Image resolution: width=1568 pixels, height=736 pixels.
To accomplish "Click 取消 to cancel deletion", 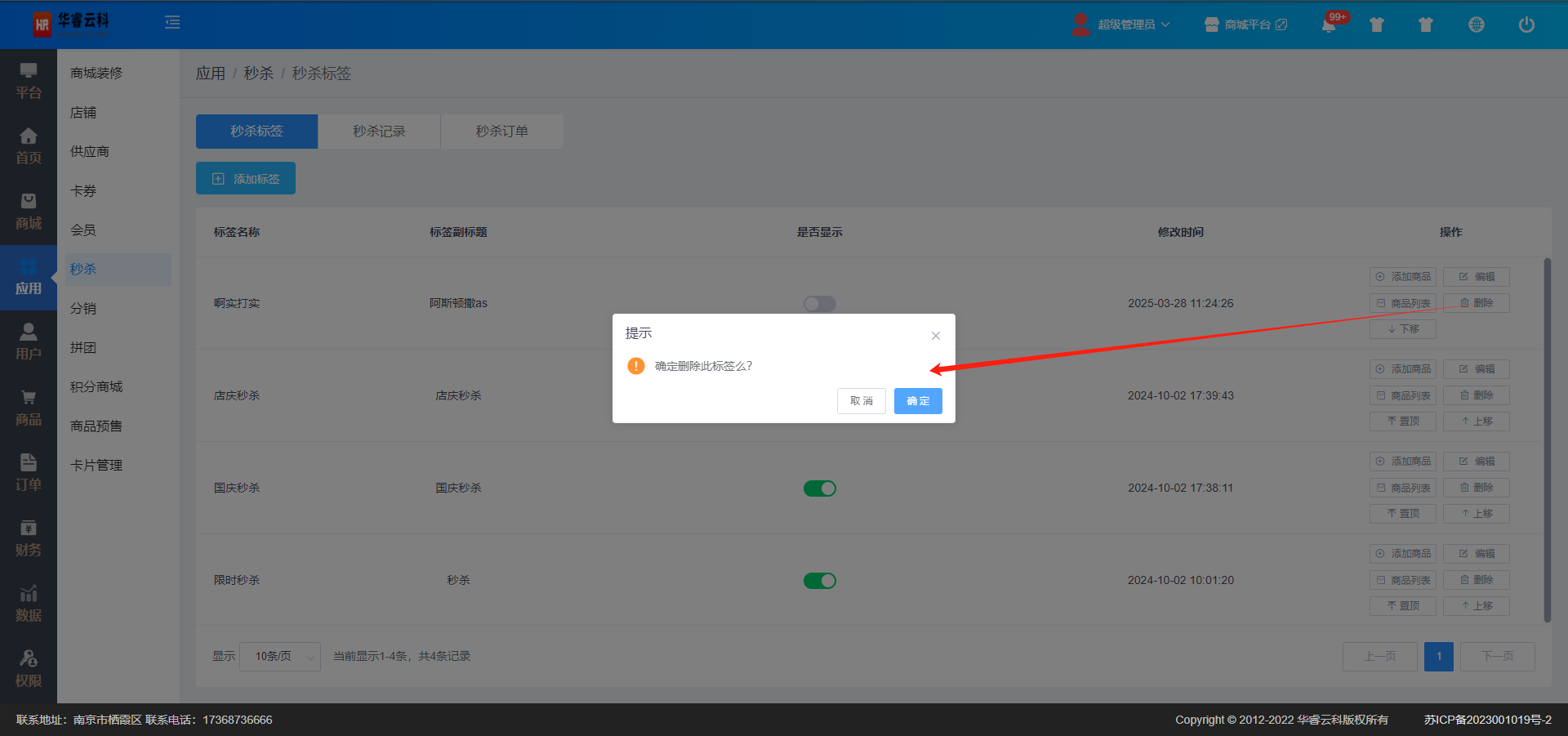I will pyautogui.click(x=861, y=401).
